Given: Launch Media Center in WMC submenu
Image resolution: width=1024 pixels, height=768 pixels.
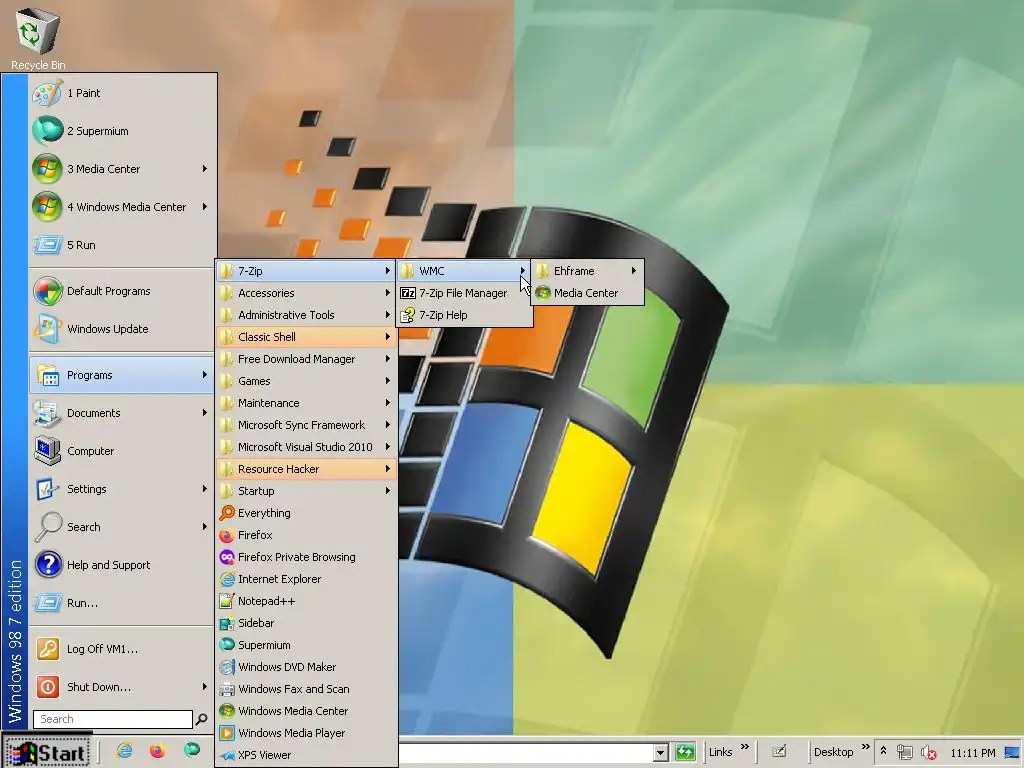Looking at the screenshot, I should (588, 293).
